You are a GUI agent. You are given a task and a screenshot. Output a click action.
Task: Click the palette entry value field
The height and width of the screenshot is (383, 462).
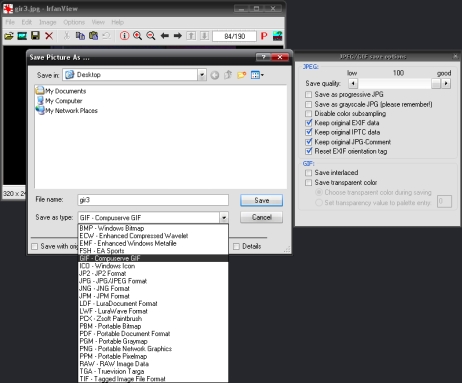[x=444, y=201]
